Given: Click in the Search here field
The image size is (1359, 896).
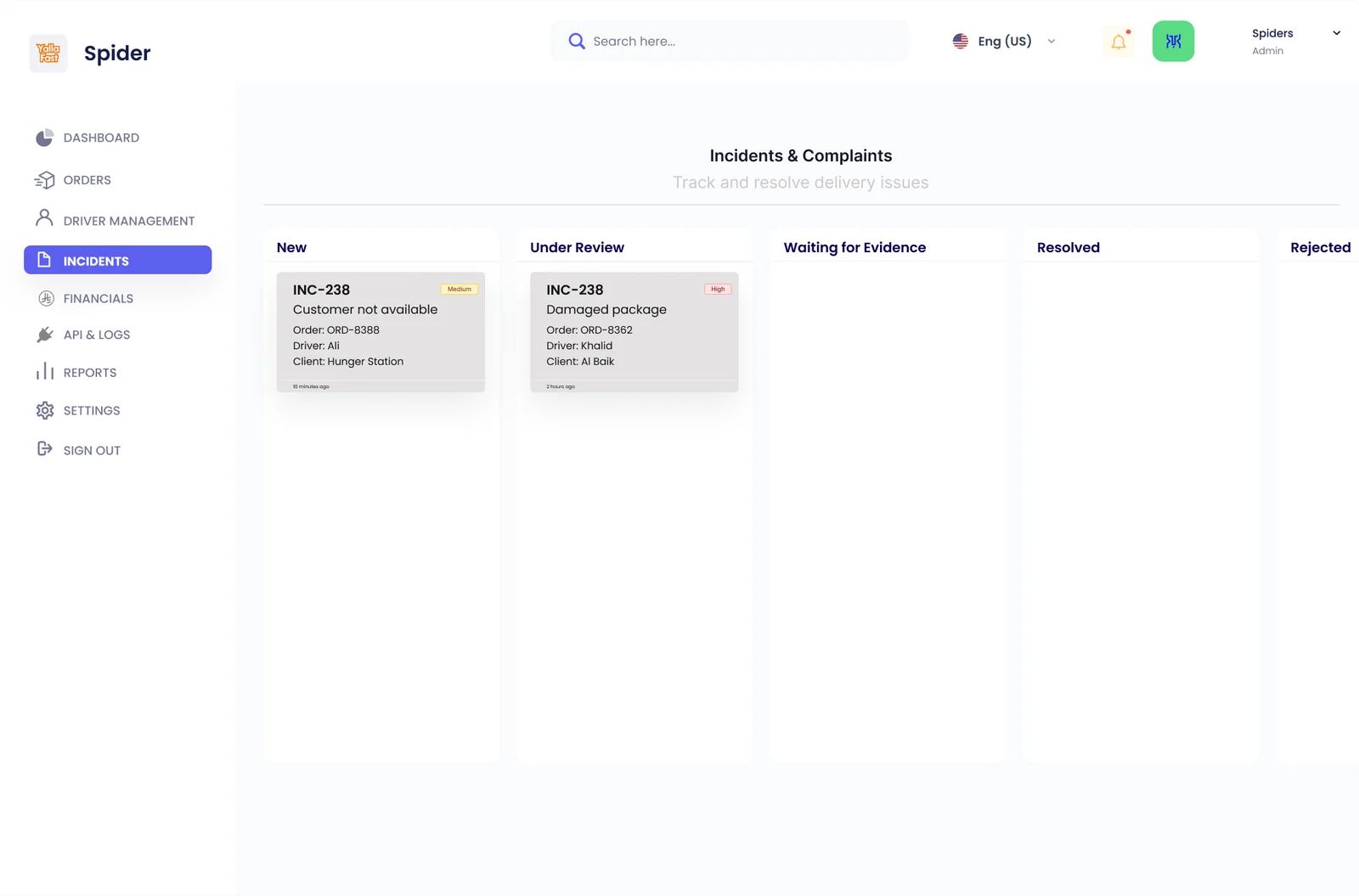Looking at the screenshot, I should pyautogui.click(x=730, y=41).
